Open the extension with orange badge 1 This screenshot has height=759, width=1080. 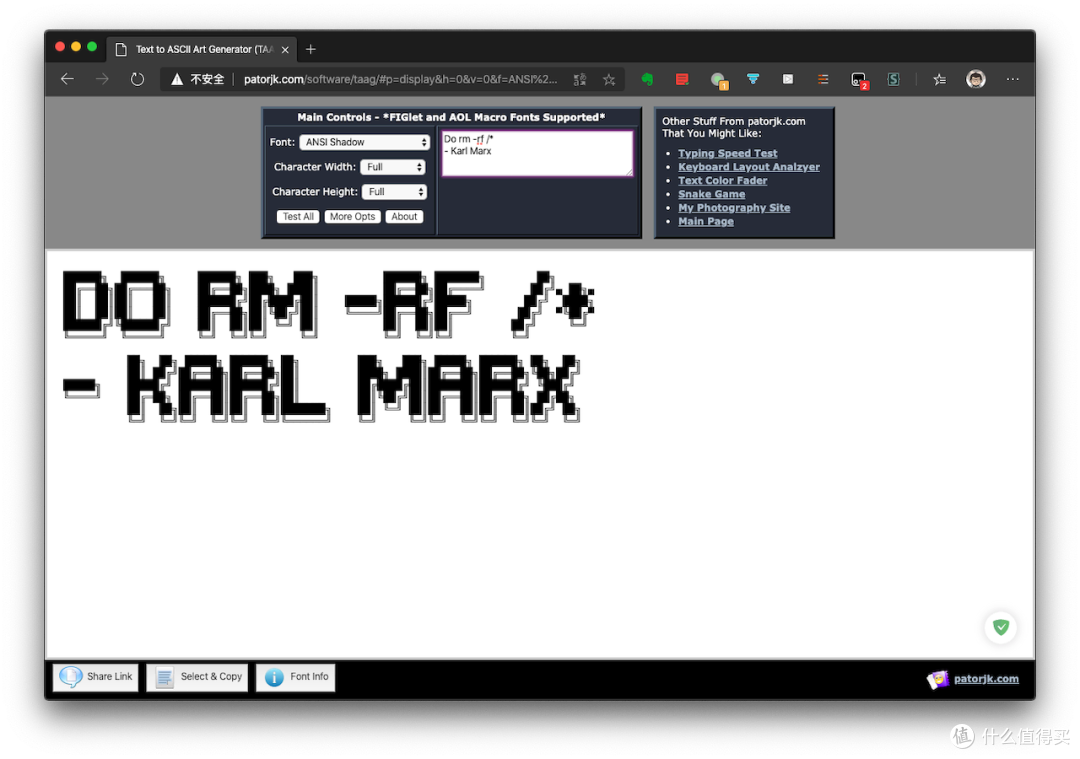(x=718, y=81)
